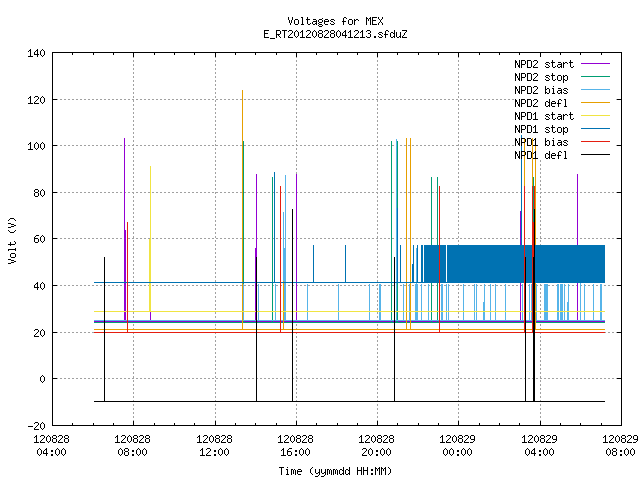The height and width of the screenshot is (480, 640).
Task: Click the purple NPD2 start legend line
Action: 595,64
